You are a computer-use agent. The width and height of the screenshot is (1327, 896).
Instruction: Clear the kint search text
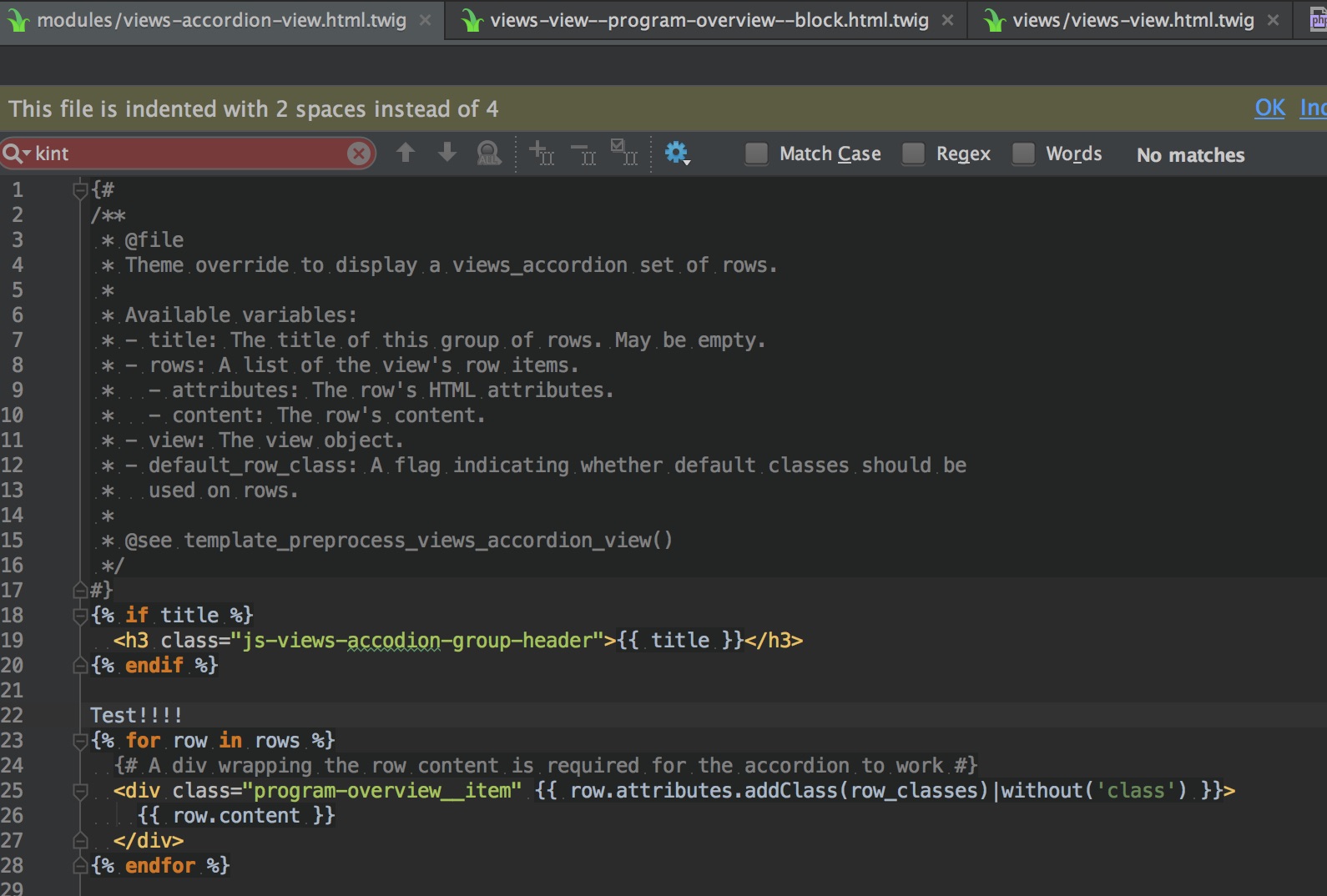[359, 154]
